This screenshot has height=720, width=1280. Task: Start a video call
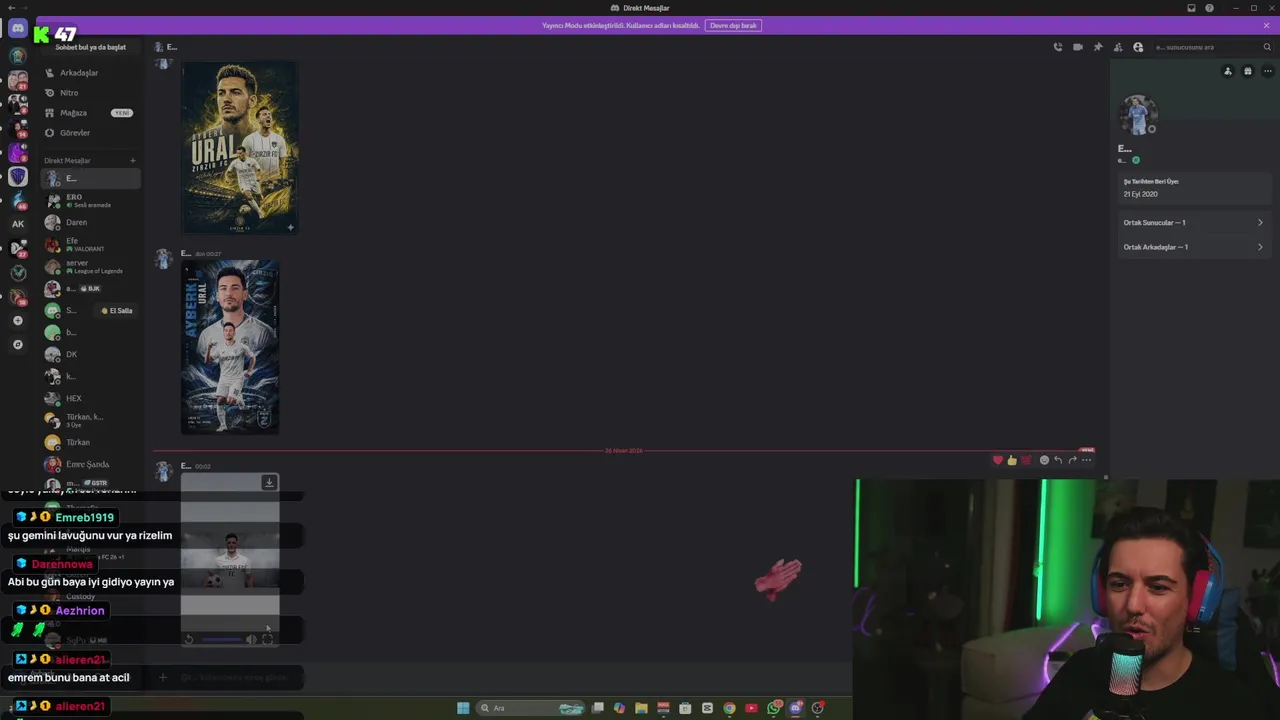(1078, 47)
